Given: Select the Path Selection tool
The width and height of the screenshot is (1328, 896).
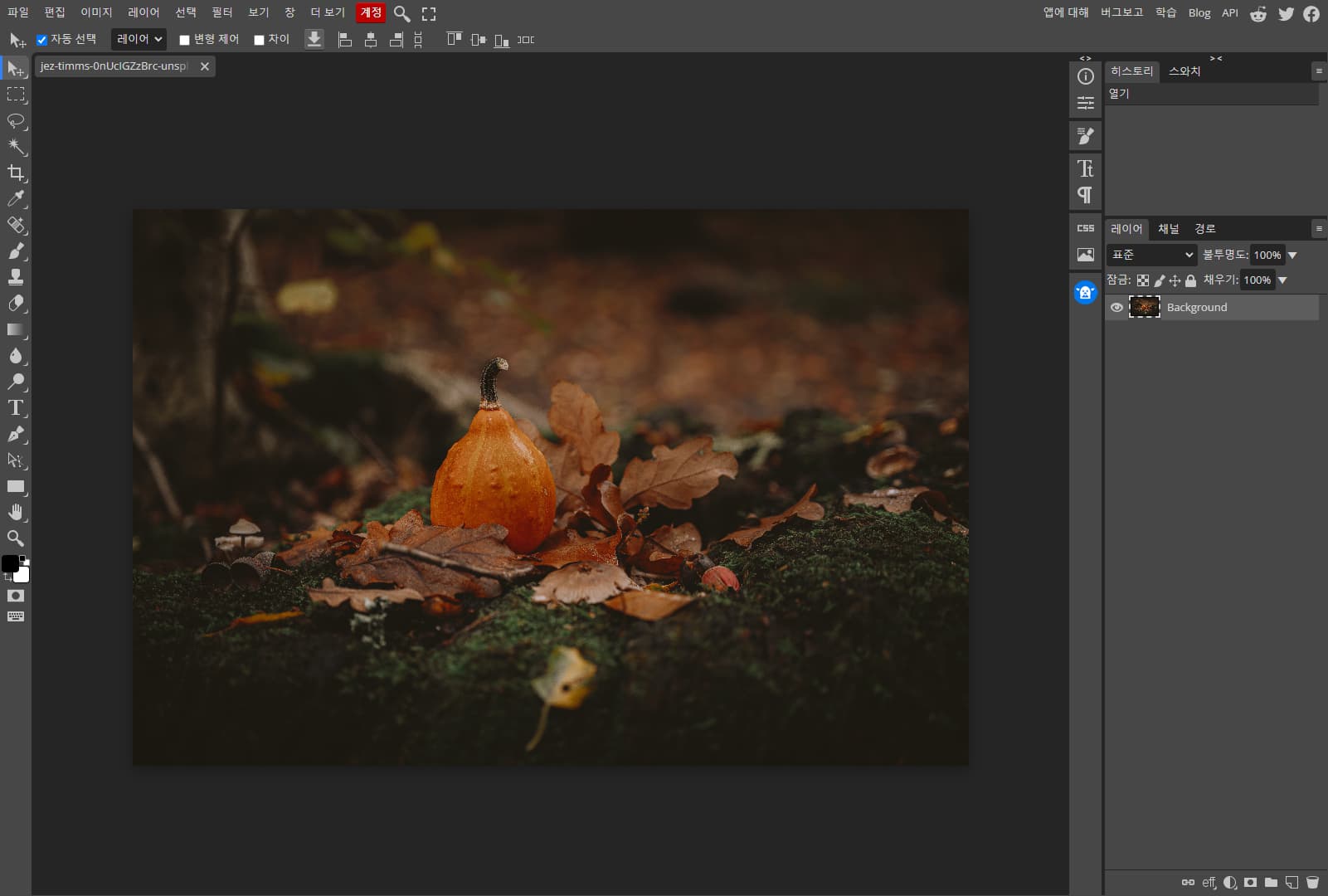Looking at the screenshot, I should coord(16,460).
